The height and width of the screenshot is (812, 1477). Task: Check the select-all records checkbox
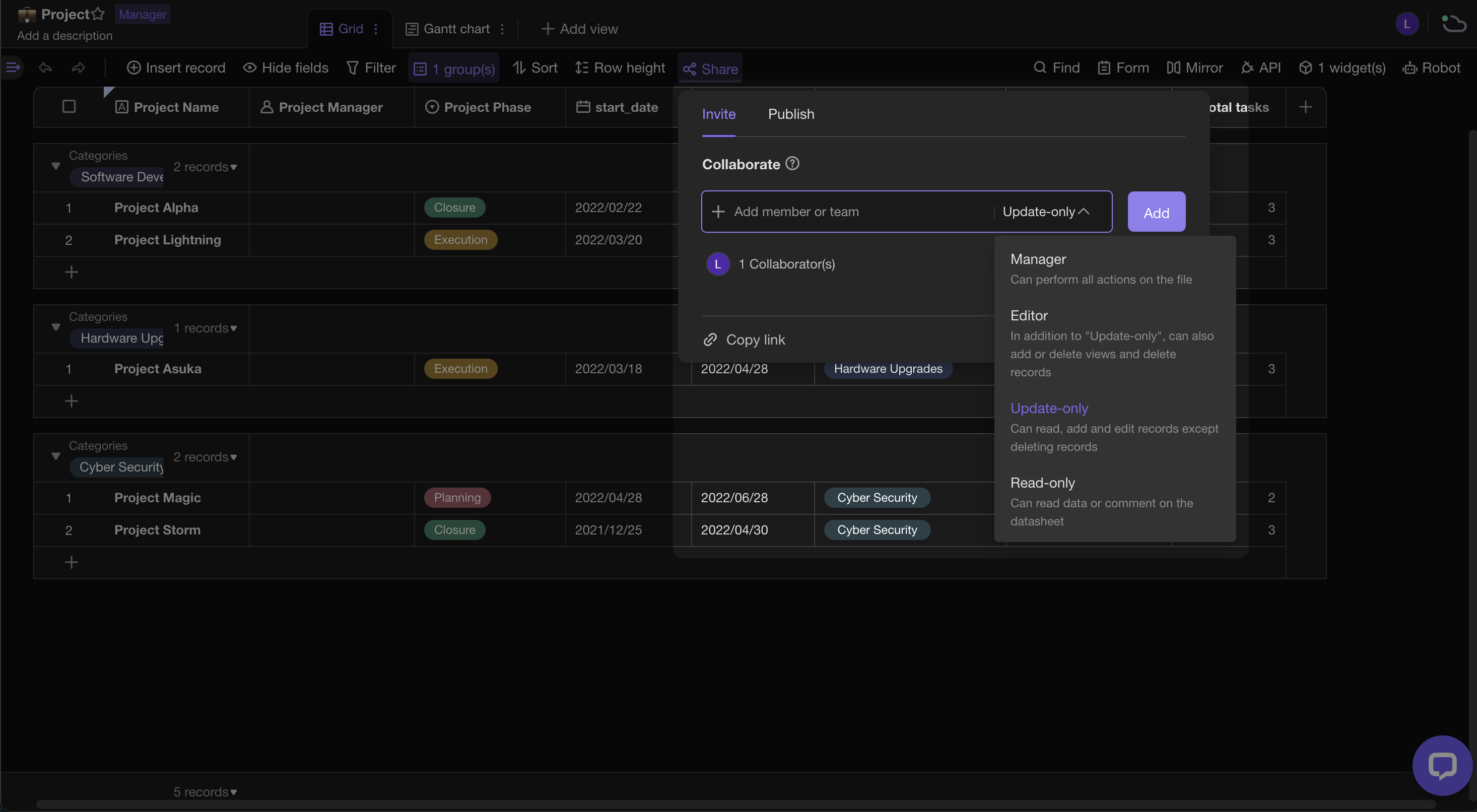click(69, 107)
